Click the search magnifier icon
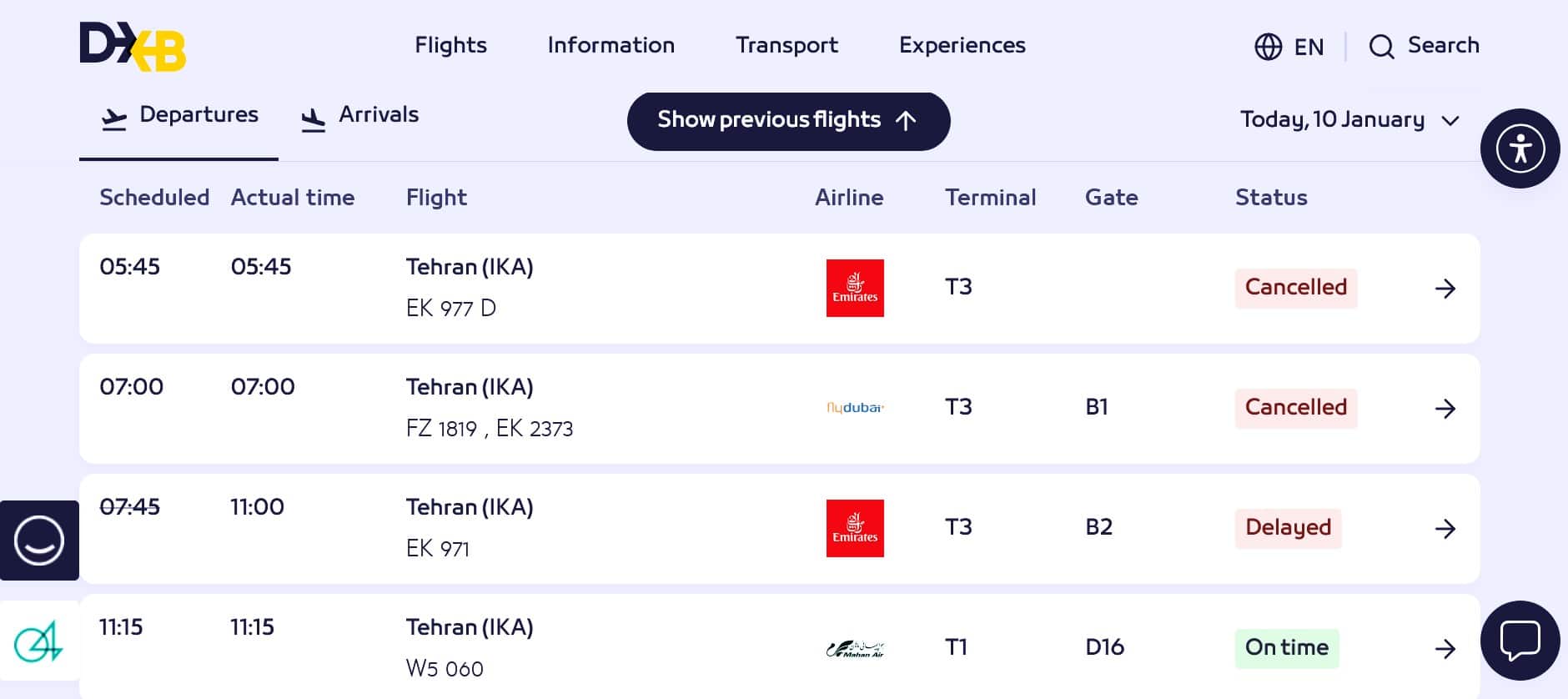The height and width of the screenshot is (699, 1568). coord(1381,47)
